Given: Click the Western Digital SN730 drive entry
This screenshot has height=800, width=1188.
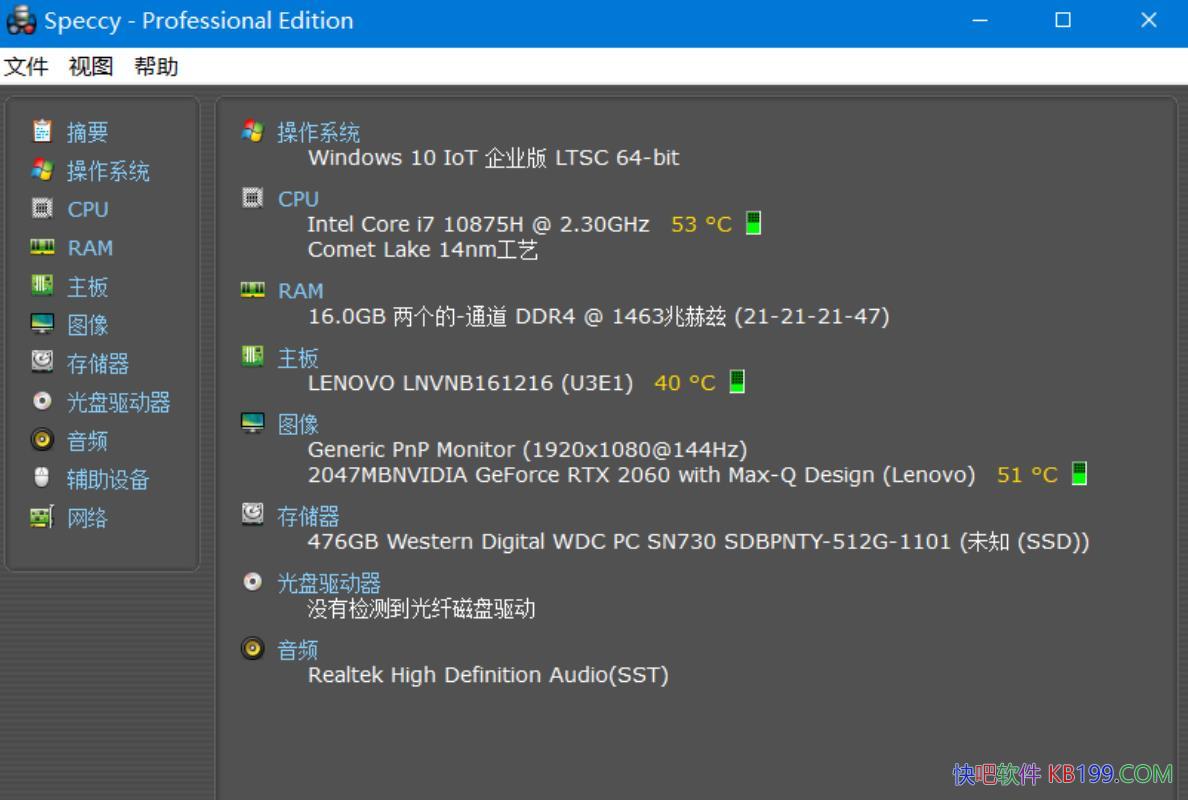Looking at the screenshot, I should click(x=698, y=541).
